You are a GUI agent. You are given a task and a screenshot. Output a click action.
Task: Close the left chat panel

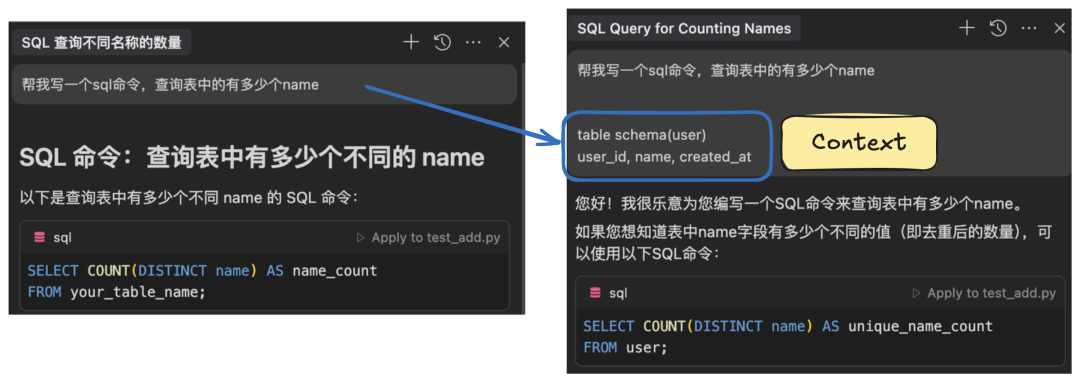[504, 43]
